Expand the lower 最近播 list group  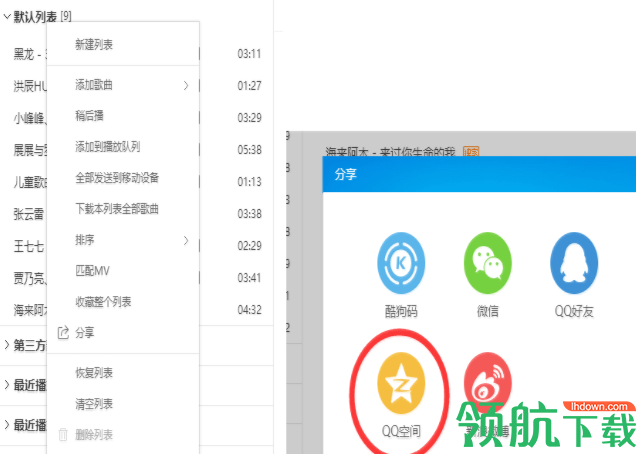[x=7, y=425]
